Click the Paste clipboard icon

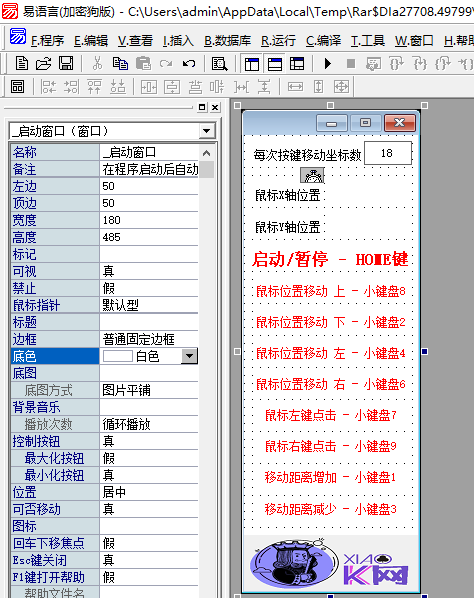click(143, 63)
